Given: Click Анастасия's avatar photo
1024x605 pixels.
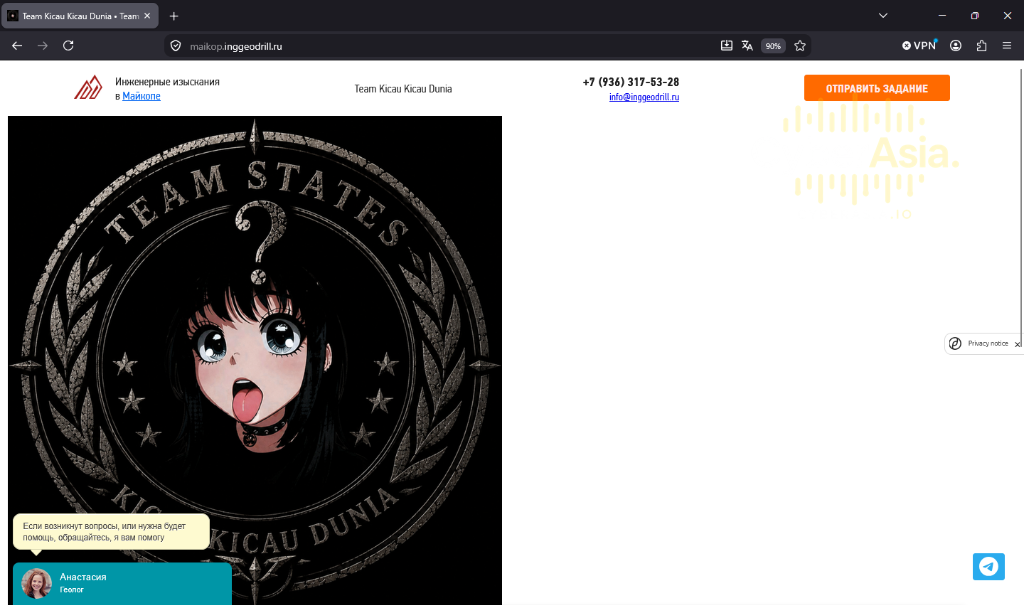Looking at the screenshot, I should point(37,583).
